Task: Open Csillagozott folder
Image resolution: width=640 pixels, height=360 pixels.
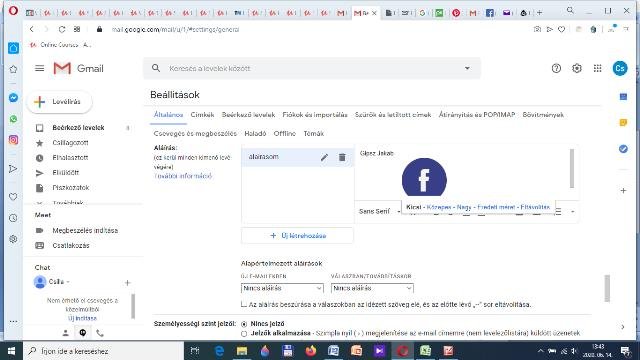Action: click(70, 143)
